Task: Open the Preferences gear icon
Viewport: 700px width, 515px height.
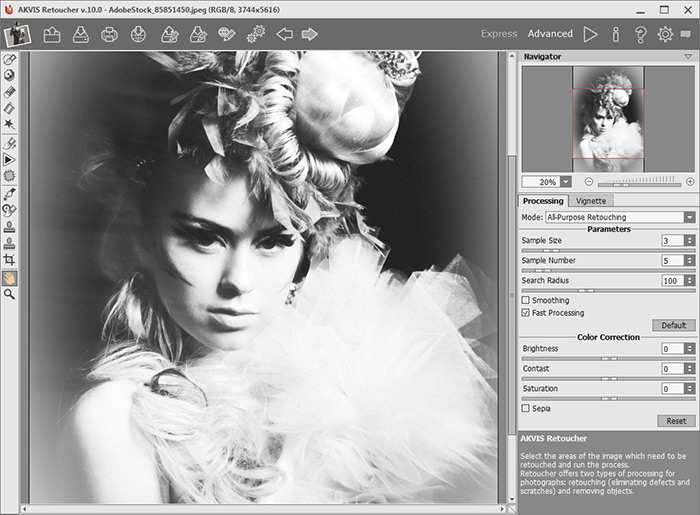Action: [665, 34]
